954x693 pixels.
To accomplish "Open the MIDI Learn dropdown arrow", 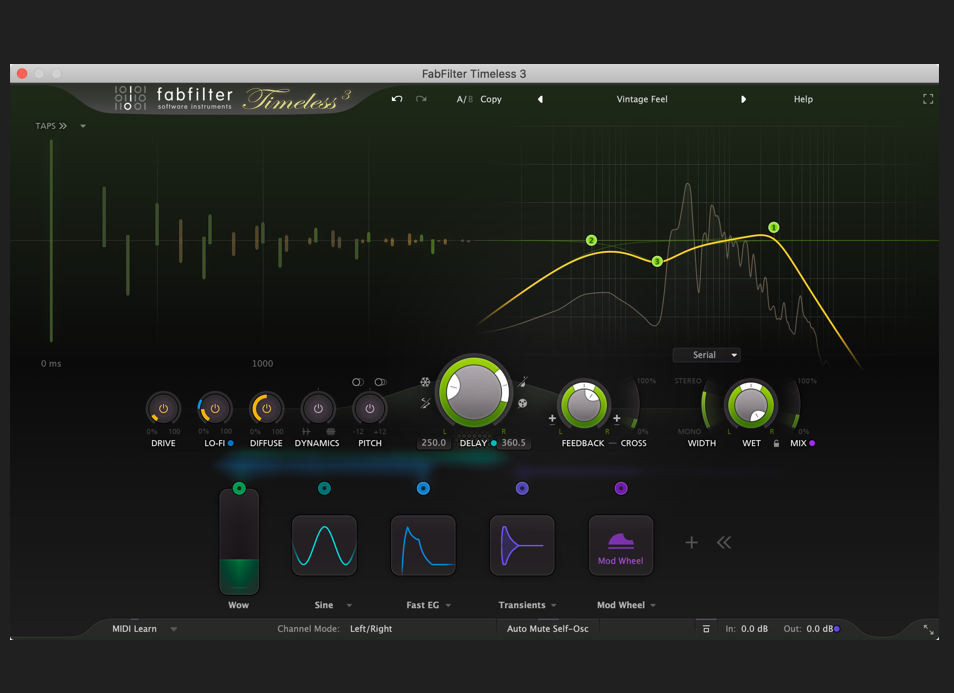I will coord(173,629).
